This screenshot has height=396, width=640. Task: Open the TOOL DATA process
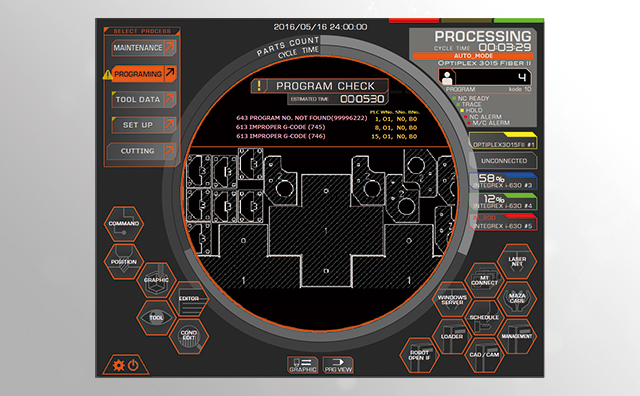(x=143, y=99)
